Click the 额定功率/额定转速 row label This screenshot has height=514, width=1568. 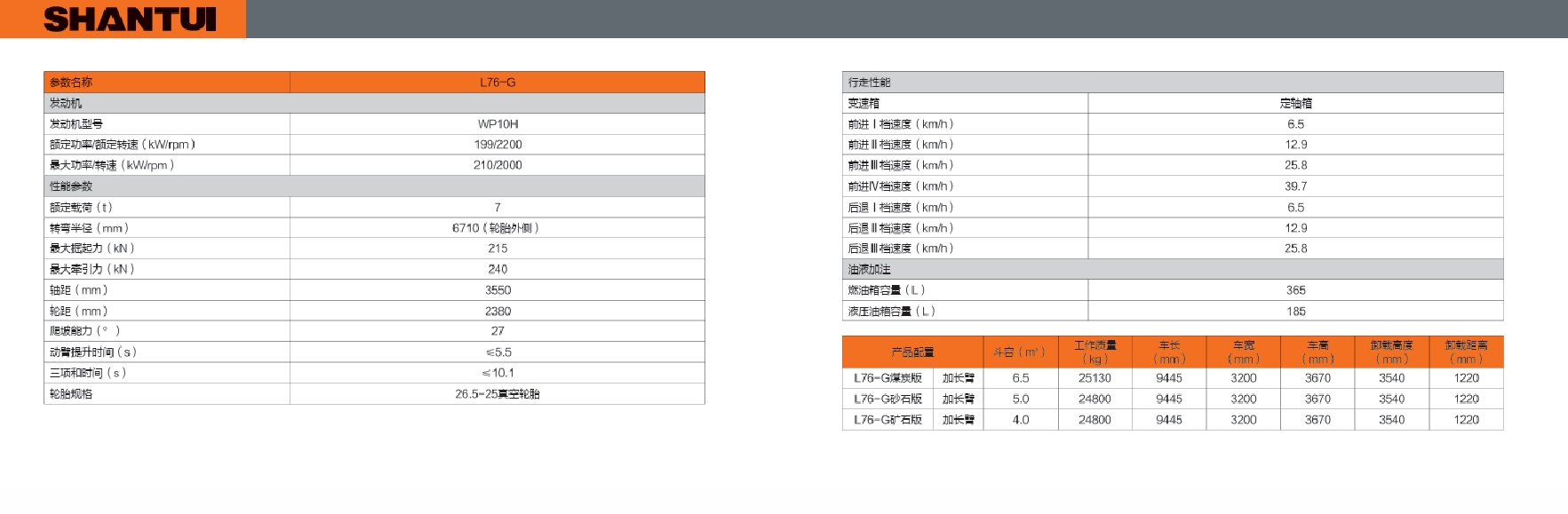[x=123, y=145]
